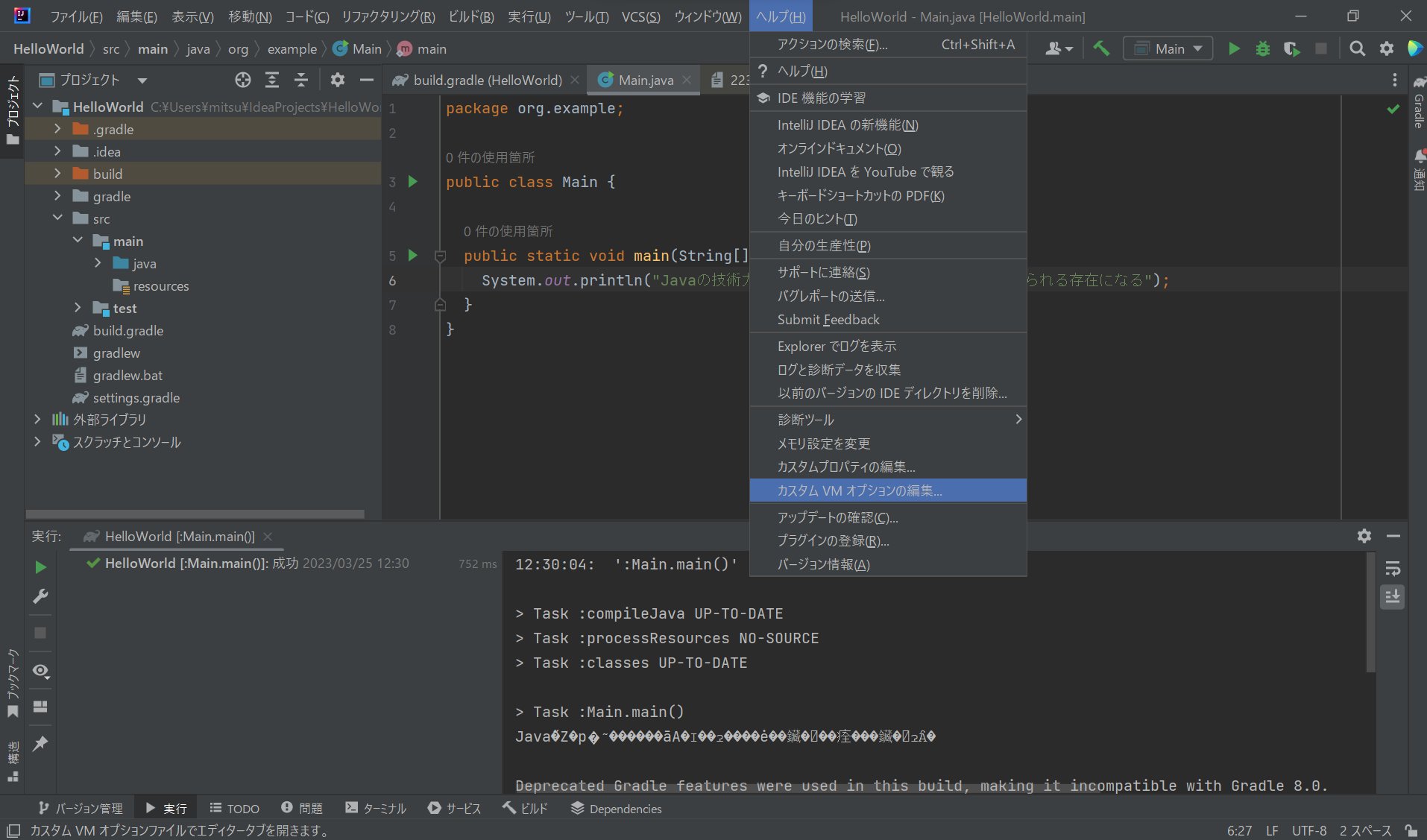This screenshot has height=840, width=1427.
Task: Collapse the src folder in project tree
Action: [57, 218]
